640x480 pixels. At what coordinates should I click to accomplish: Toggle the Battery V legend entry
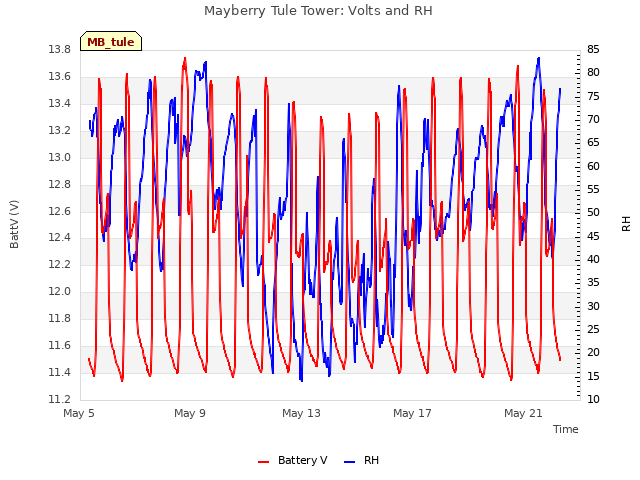[x=293, y=460]
